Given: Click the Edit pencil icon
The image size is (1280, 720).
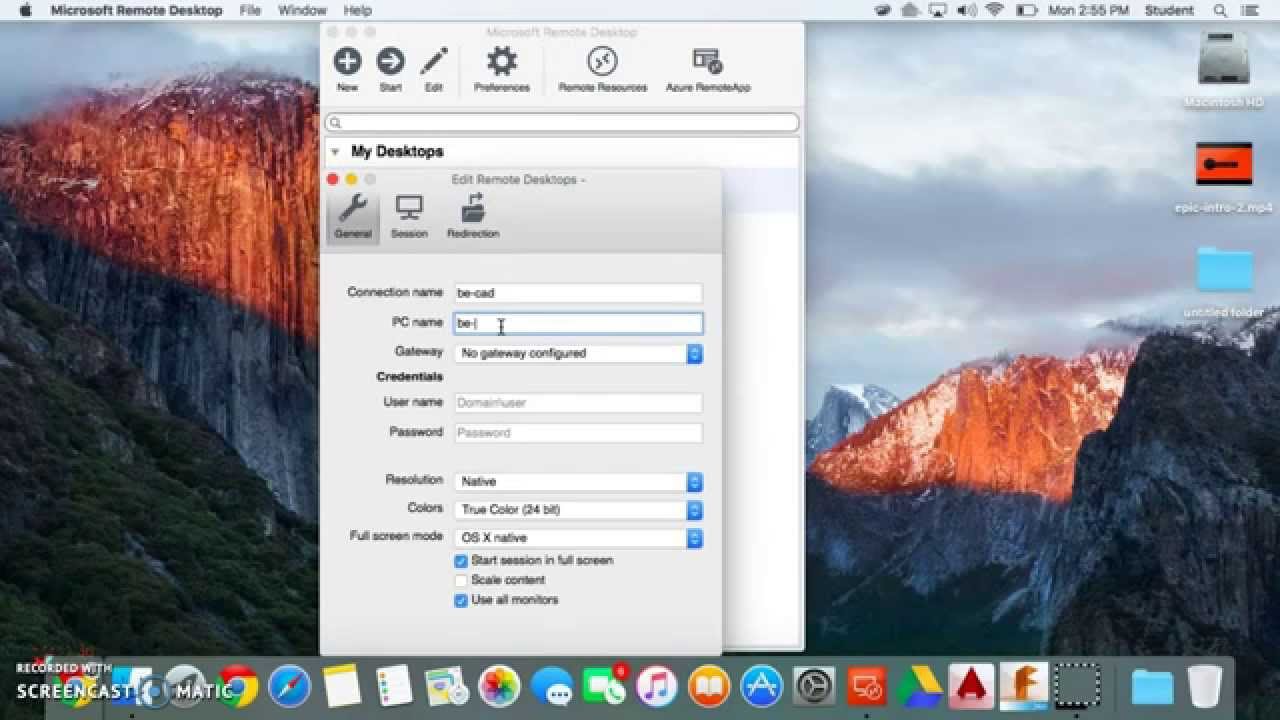Looking at the screenshot, I should point(433,62).
